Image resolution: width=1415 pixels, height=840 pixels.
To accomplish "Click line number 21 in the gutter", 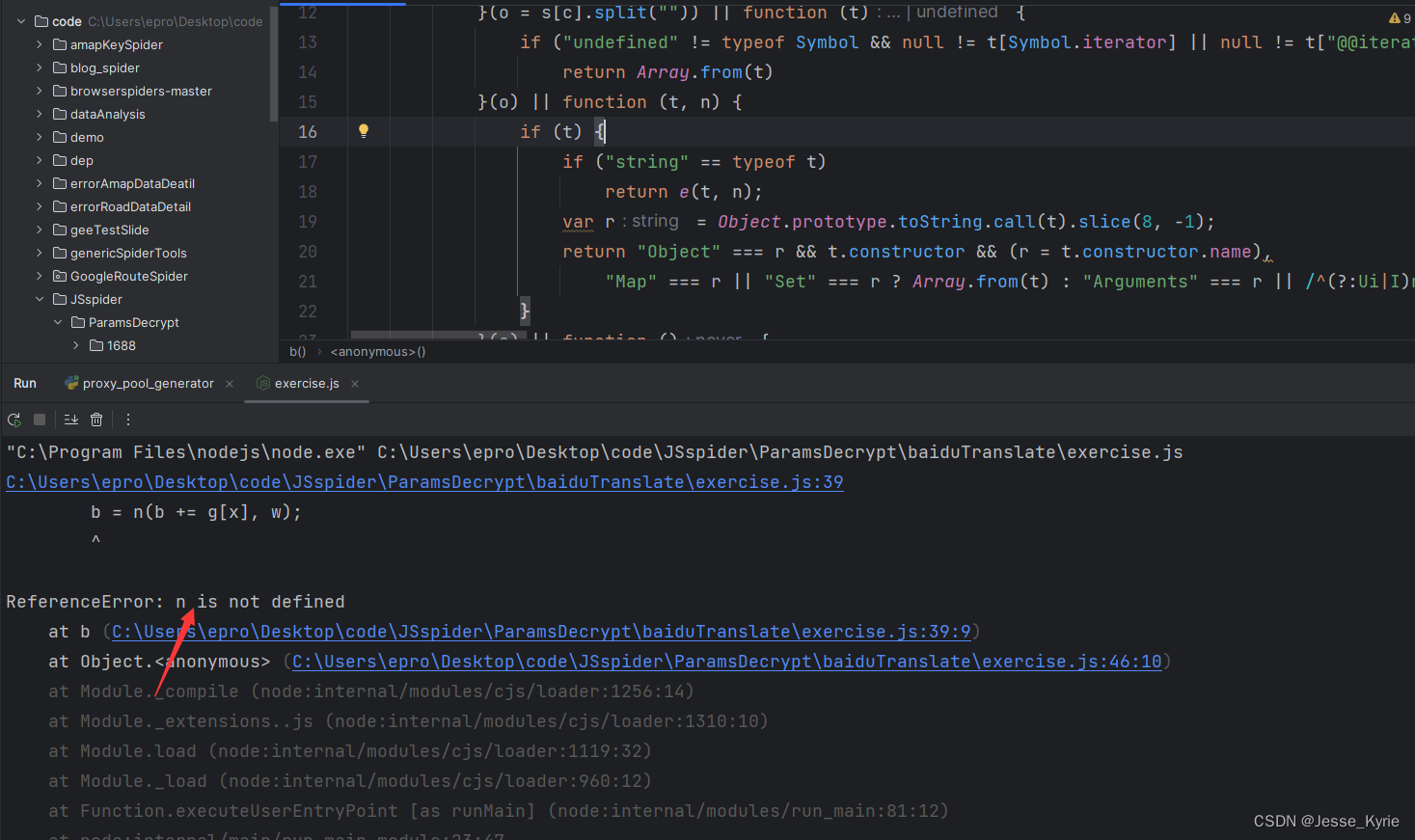I will coord(308,282).
